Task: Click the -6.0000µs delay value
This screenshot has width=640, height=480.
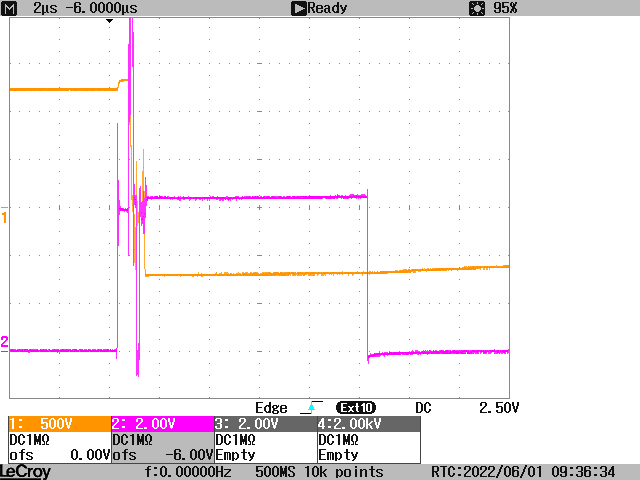Action: [x=102, y=8]
